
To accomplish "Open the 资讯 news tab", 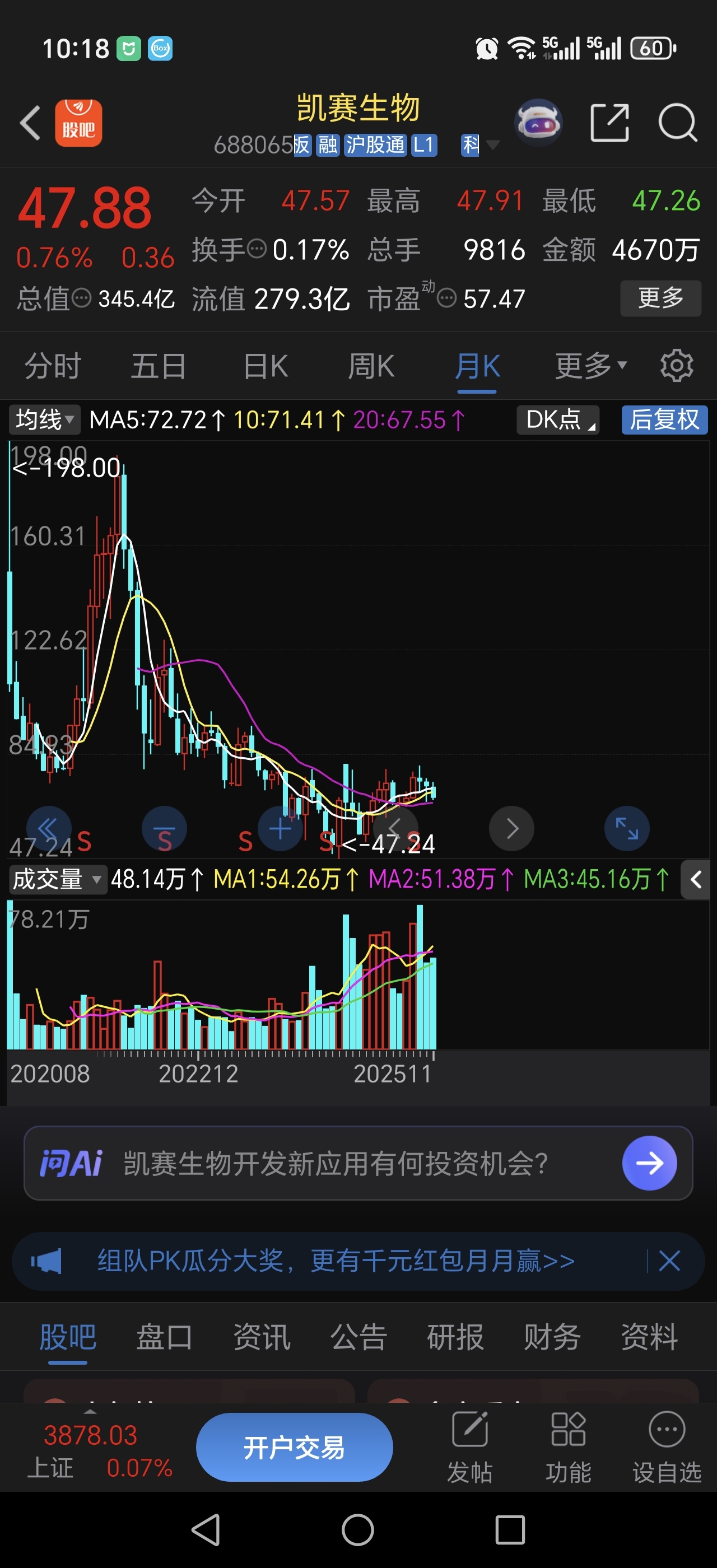I will (262, 1337).
